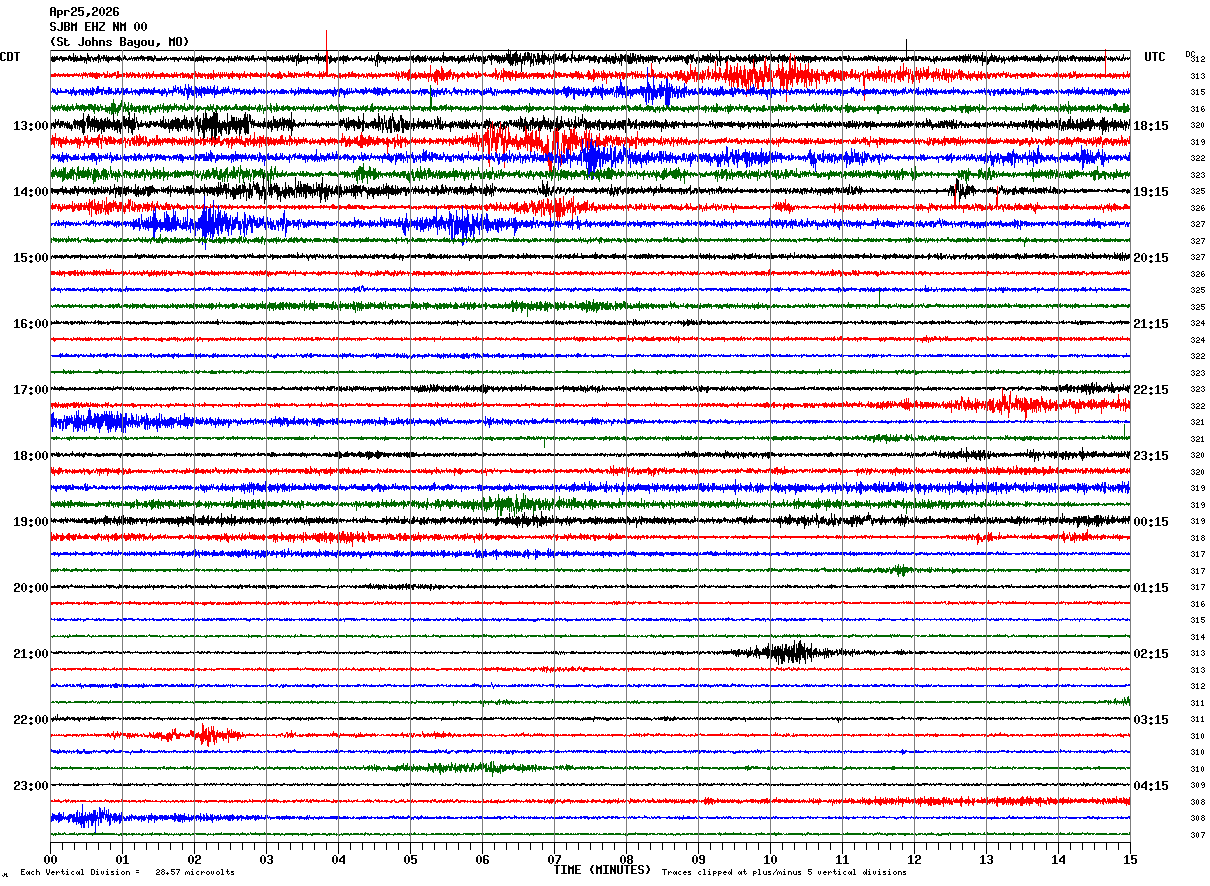Click minute 09 on the time axis

pyautogui.click(x=698, y=859)
